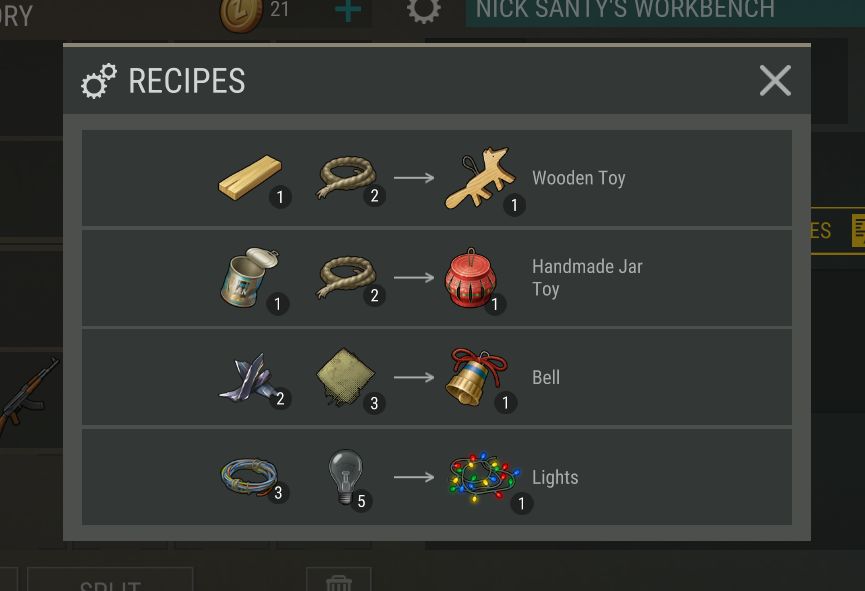Click the tin can ingredient icon
The height and width of the screenshot is (591, 865).
click(249, 276)
